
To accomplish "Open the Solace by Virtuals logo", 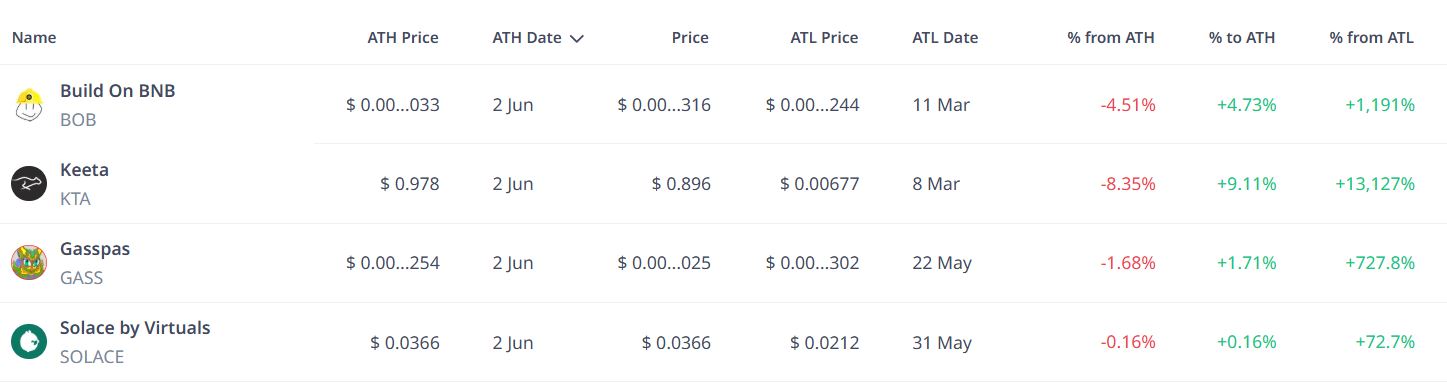I will coord(29,342).
